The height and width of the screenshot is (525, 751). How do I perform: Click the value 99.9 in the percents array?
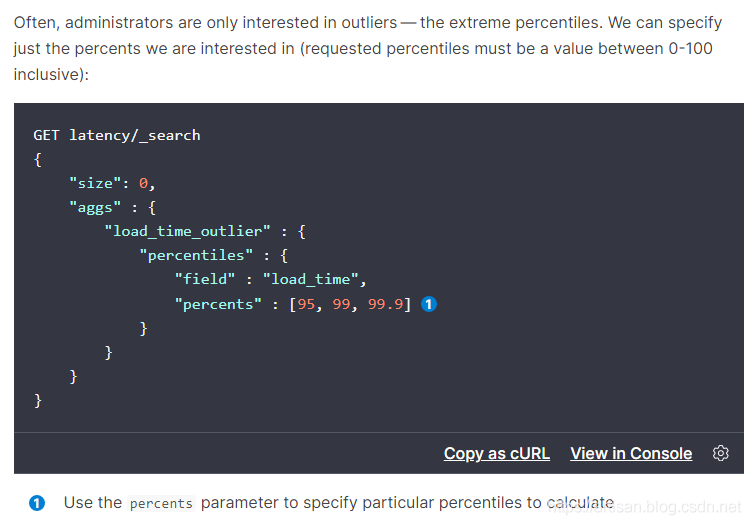pos(386,304)
